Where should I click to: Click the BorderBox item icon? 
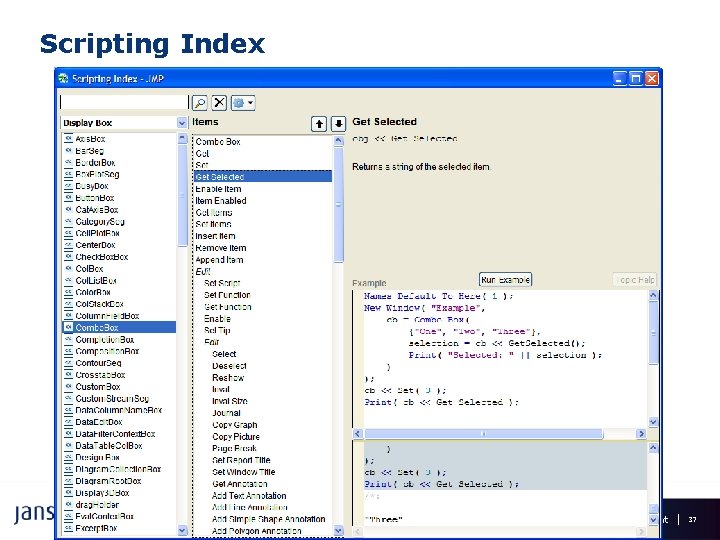pos(68,163)
